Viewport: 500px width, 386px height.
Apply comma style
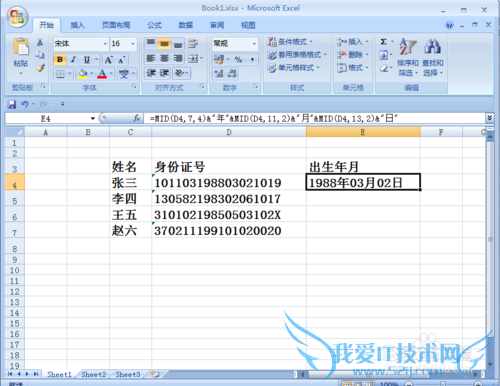[252, 59]
